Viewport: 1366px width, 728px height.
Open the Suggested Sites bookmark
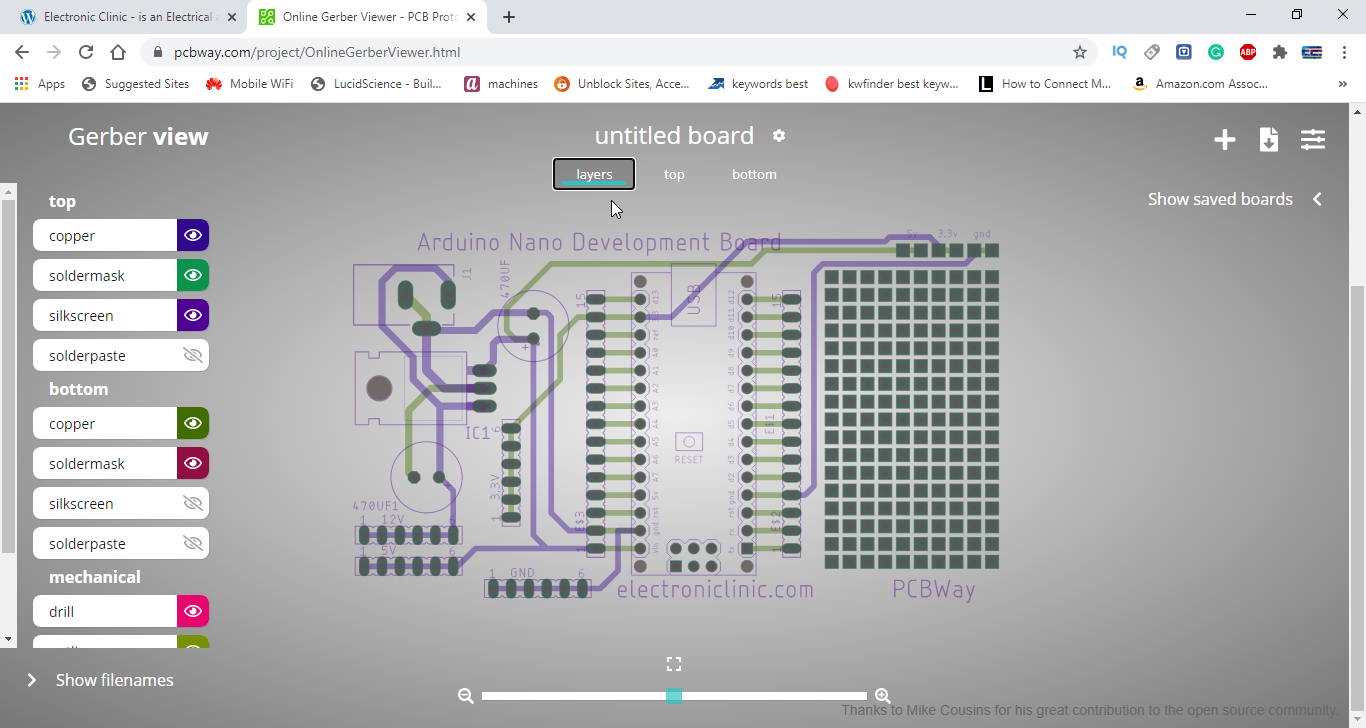[135, 84]
